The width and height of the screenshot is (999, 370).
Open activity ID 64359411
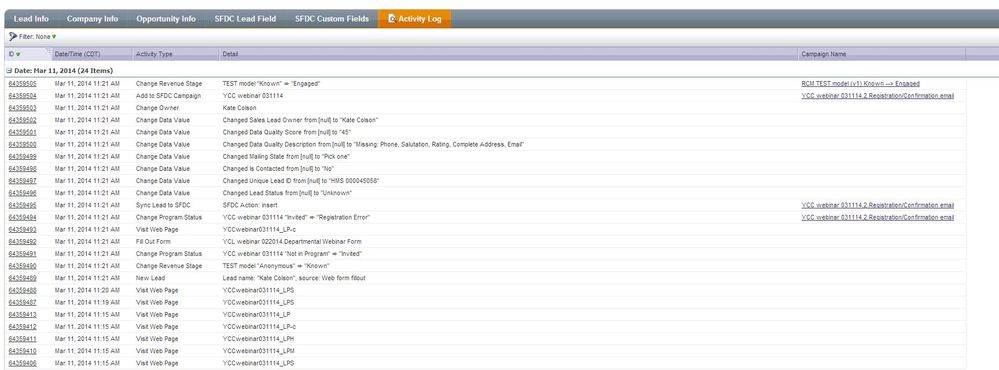tap(22, 339)
